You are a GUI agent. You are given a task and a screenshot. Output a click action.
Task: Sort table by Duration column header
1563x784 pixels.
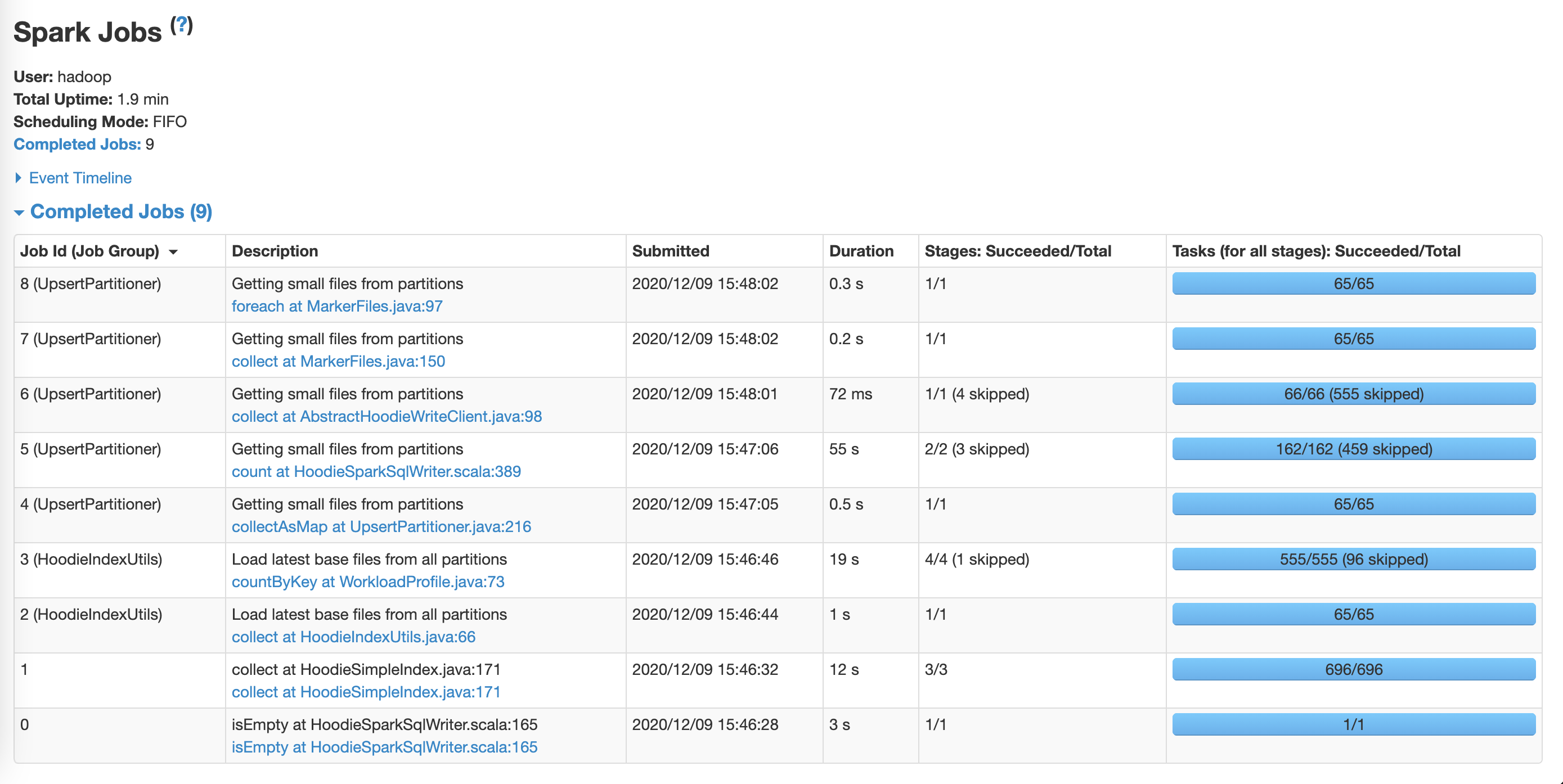(860, 251)
